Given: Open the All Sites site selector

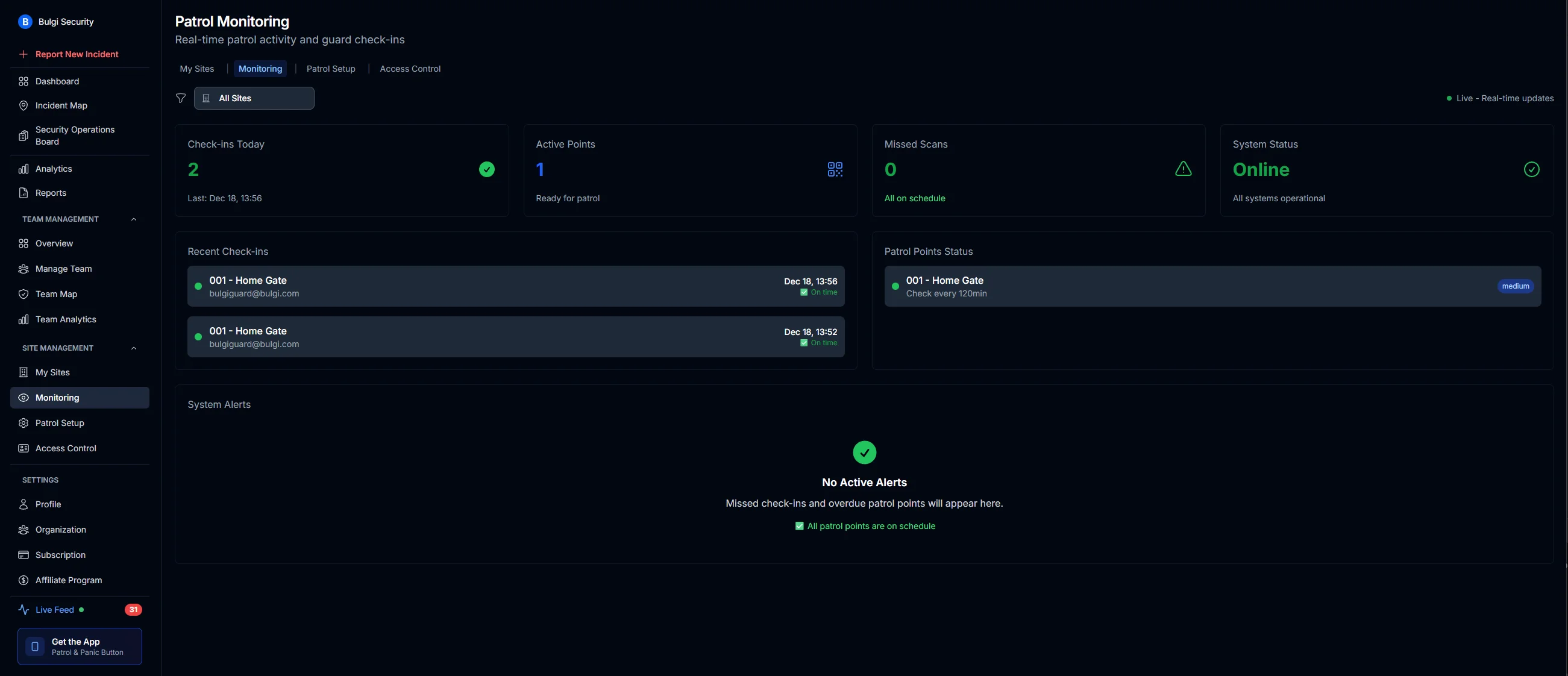Looking at the screenshot, I should click(x=254, y=98).
